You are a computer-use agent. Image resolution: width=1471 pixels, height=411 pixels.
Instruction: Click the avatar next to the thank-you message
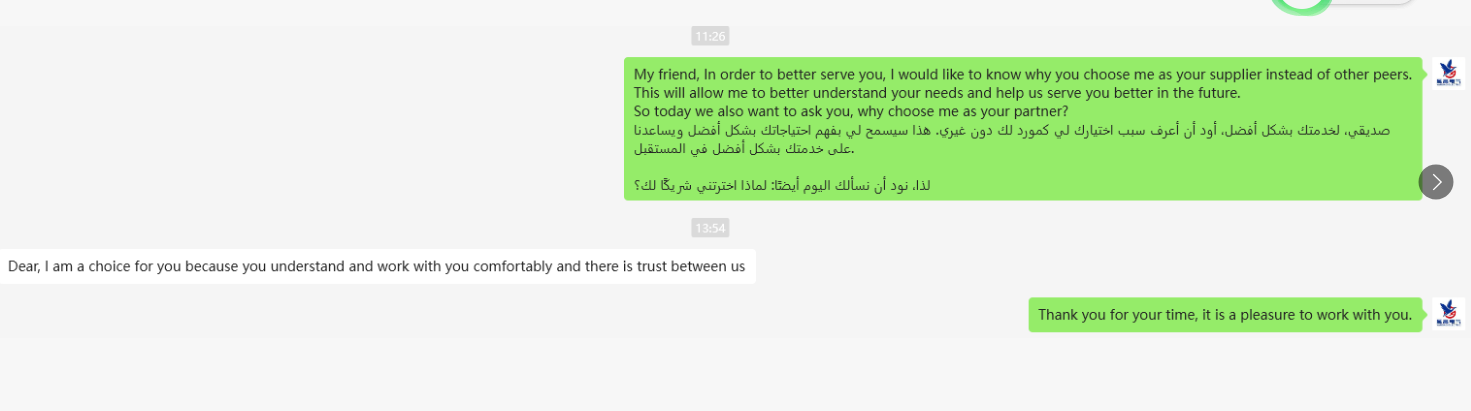(1448, 314)
